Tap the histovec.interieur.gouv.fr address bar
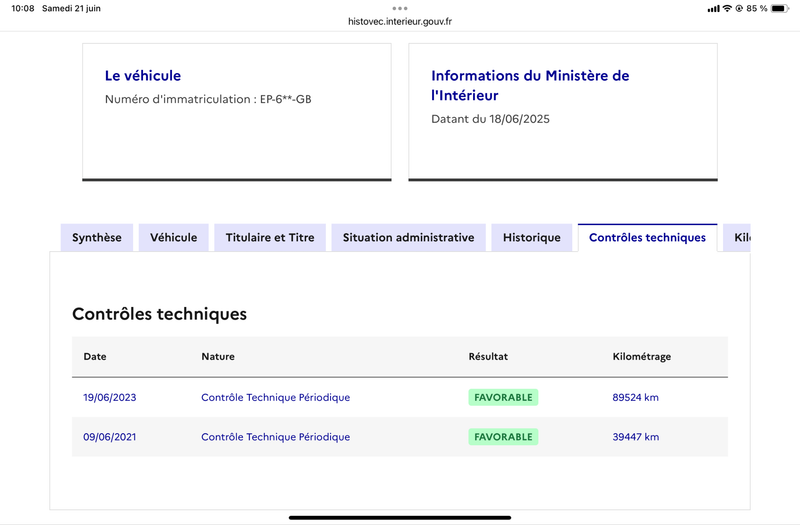The image size is (800, 525). click(400, 21)
